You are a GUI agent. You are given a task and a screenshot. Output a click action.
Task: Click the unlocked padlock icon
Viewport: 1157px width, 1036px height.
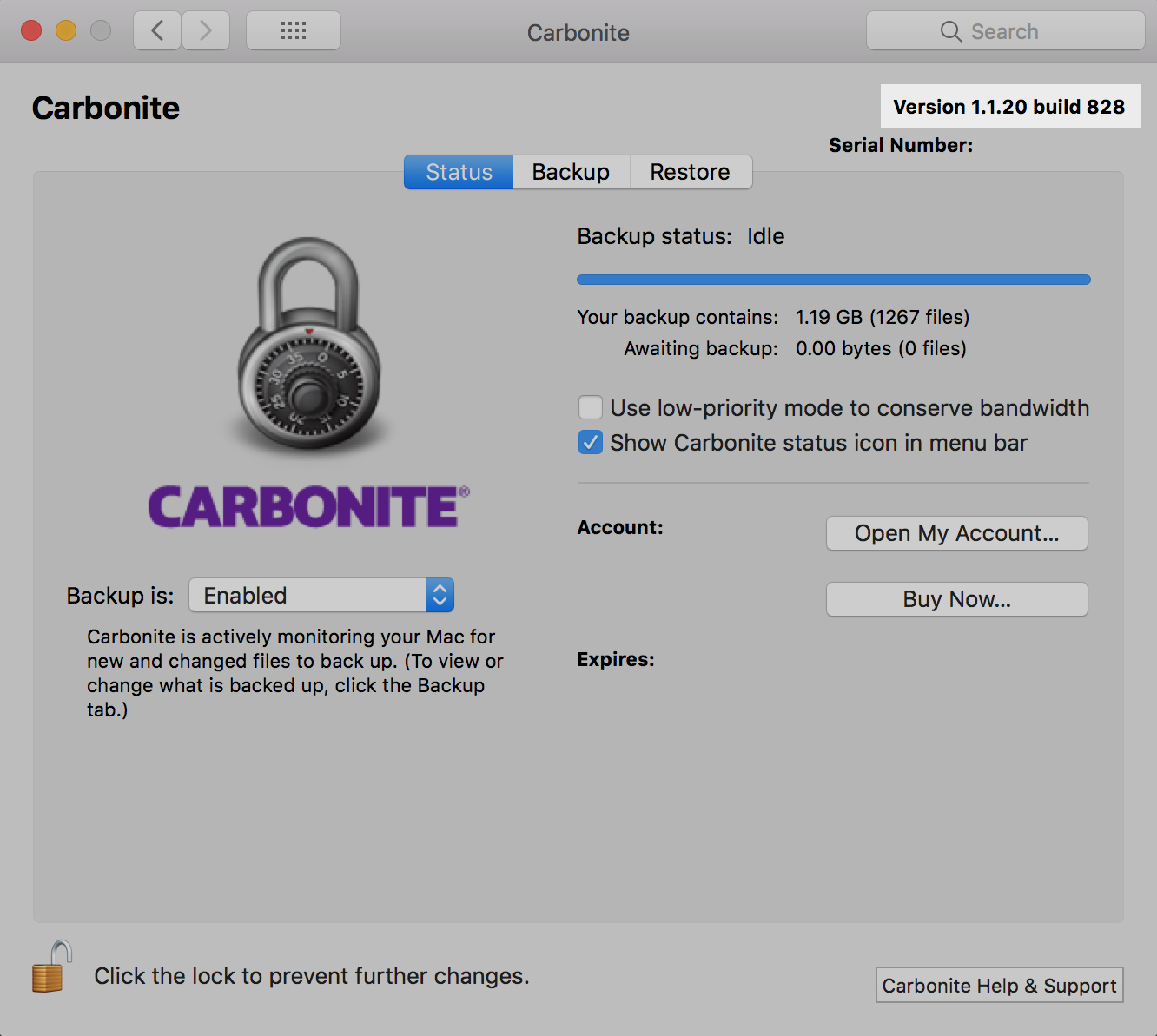coord(50,967)
